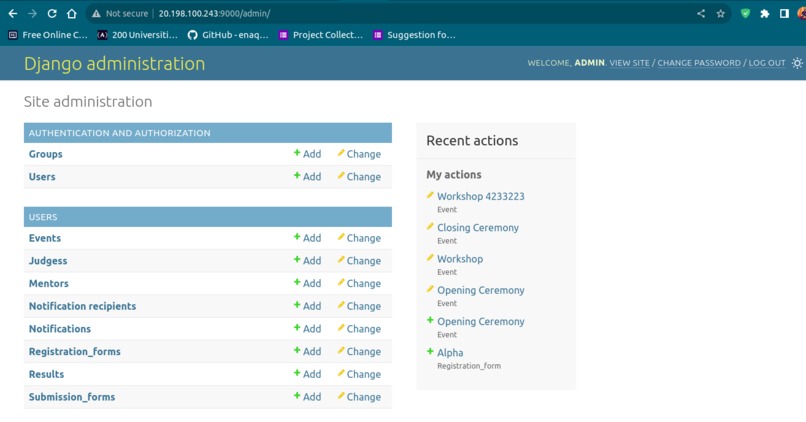The image size is (806, 422).
Task: Add a new Result
Action: tap(307, 374)
